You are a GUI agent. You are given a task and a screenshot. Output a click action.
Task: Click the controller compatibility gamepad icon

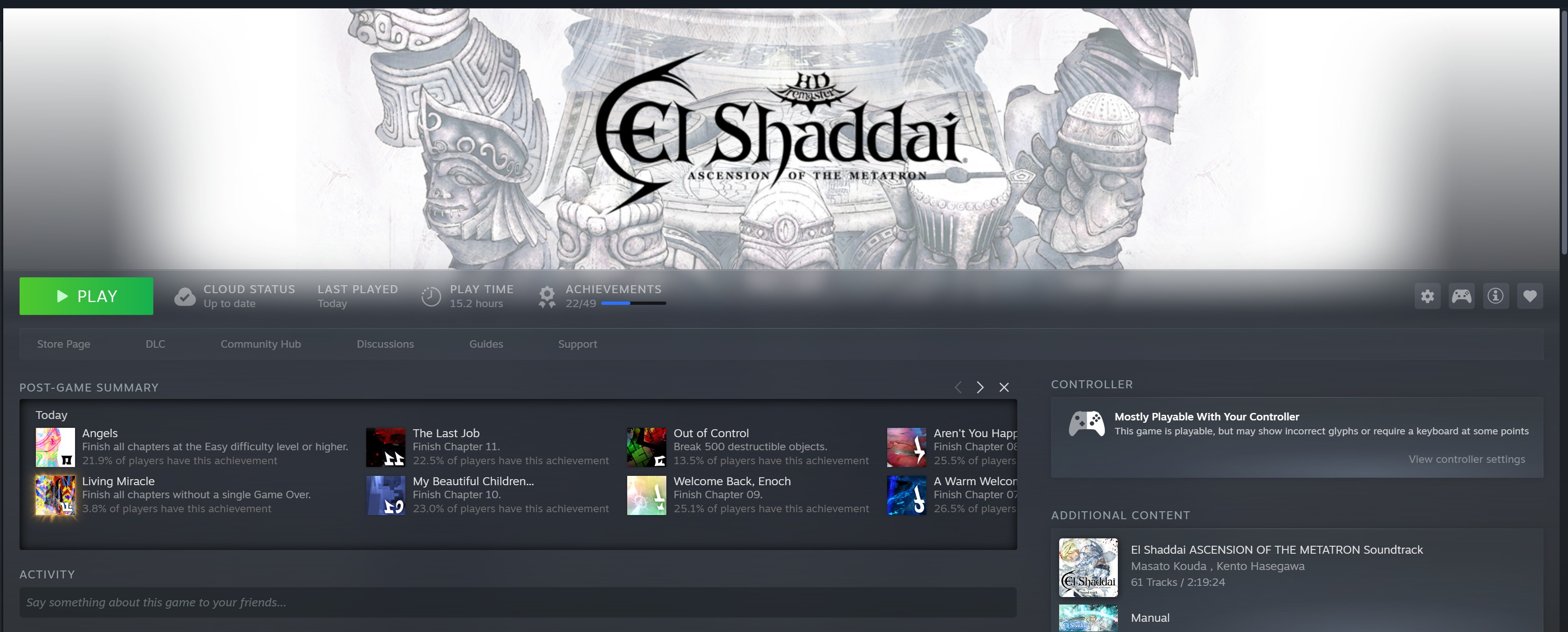[1087, 423]
